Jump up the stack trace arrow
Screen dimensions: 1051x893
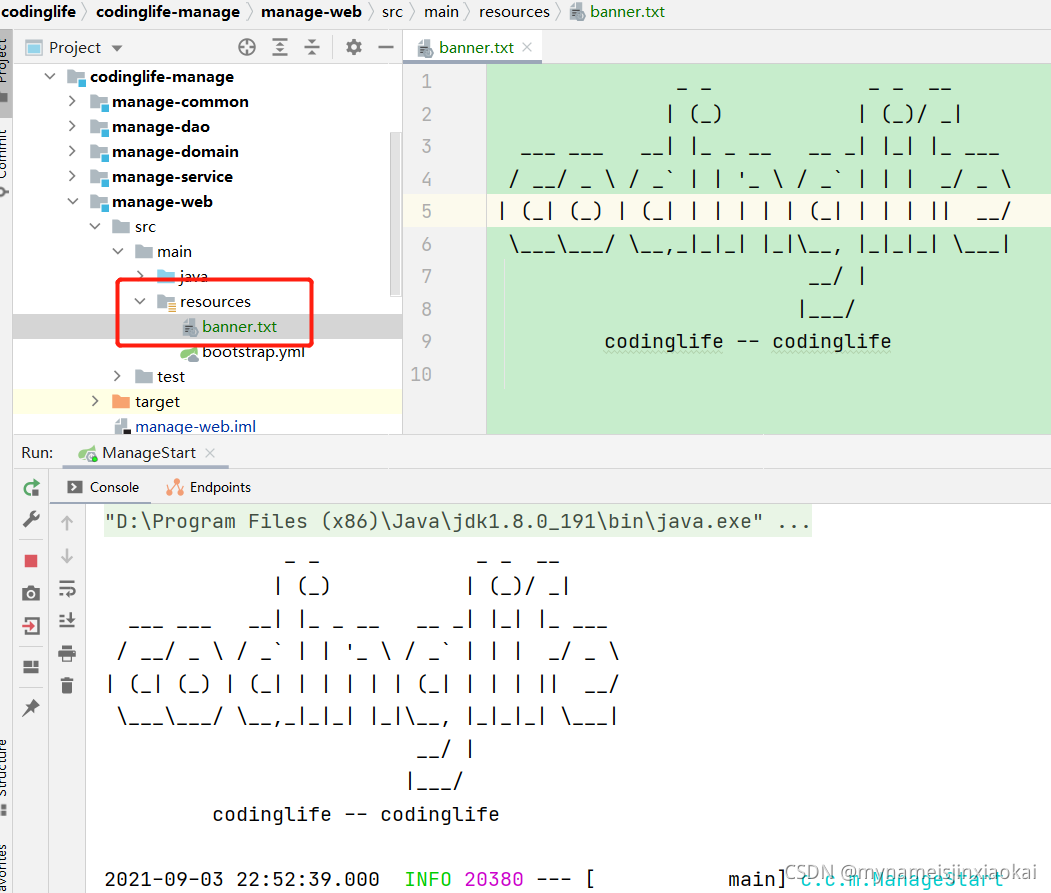pos(67,523)
